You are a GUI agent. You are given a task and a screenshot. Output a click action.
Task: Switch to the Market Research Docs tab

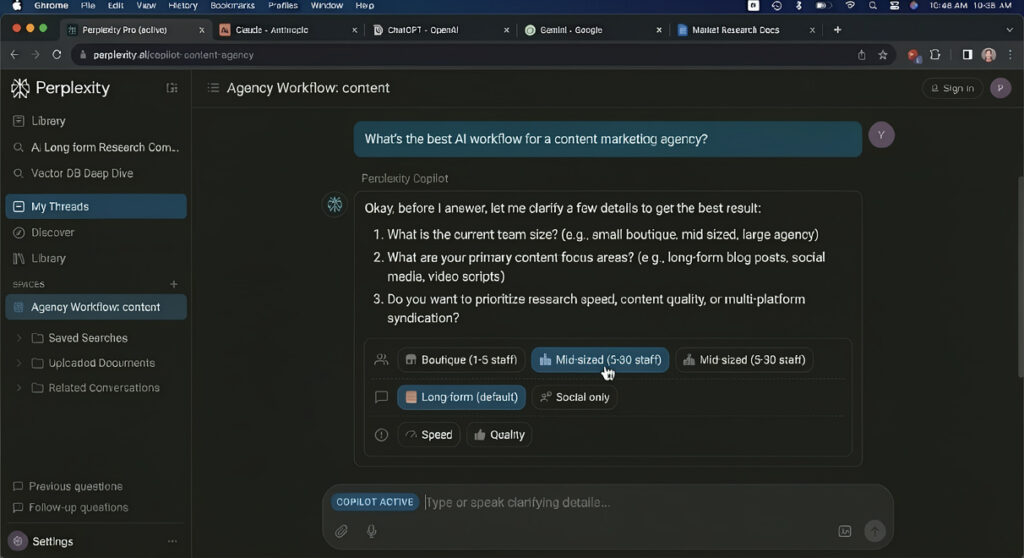click(745, 30)
